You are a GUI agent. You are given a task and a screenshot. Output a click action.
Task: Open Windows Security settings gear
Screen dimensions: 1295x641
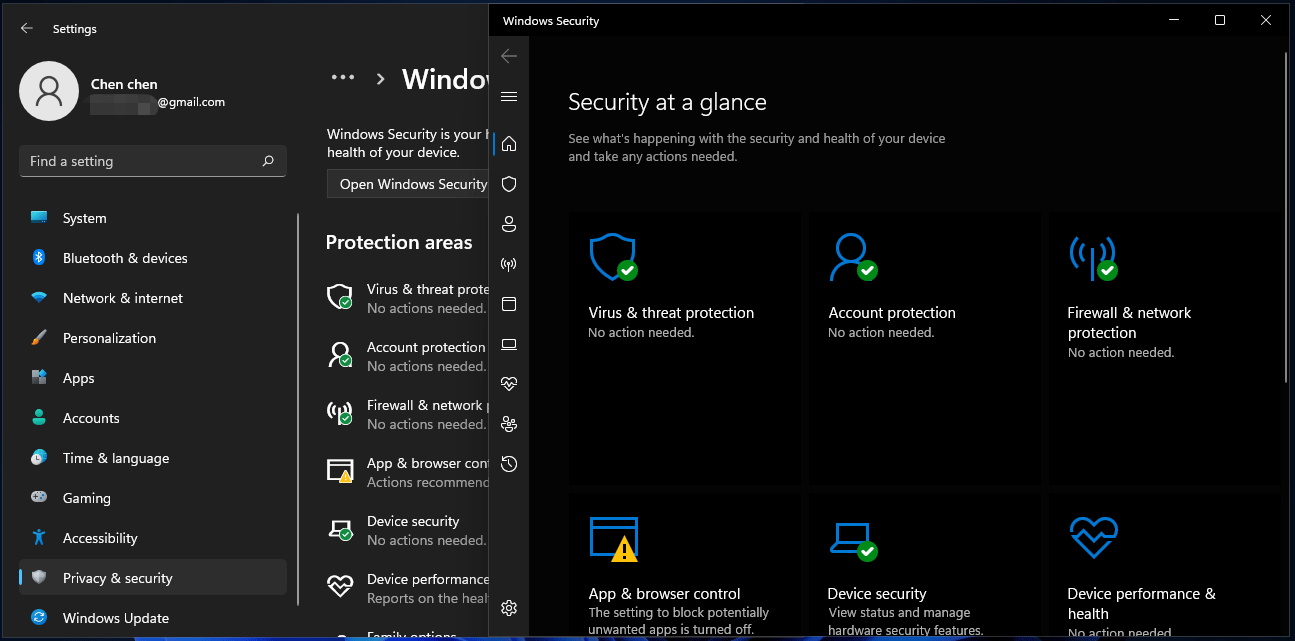[509, 607]
